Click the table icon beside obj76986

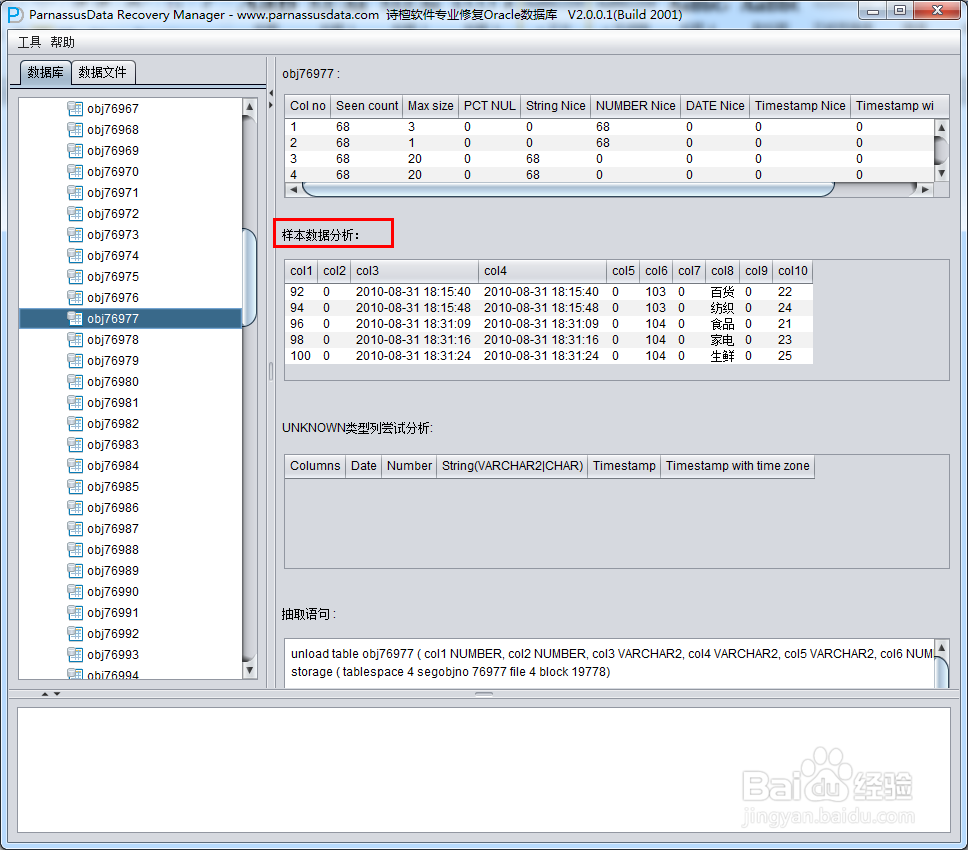pyautogui.click(x=75, y=507)
